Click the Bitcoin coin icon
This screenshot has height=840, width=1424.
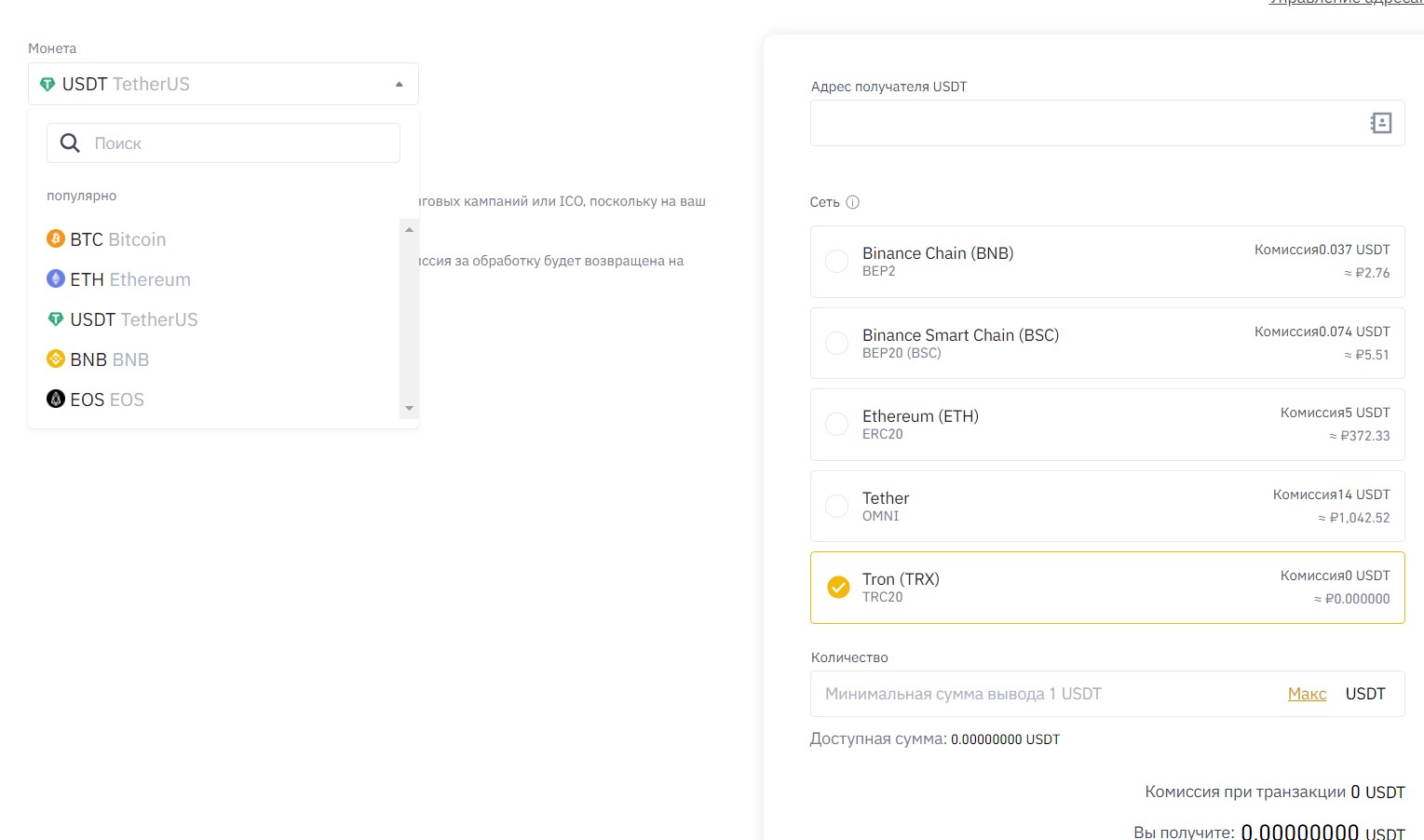pyautogui.click(x=56, y=239)
